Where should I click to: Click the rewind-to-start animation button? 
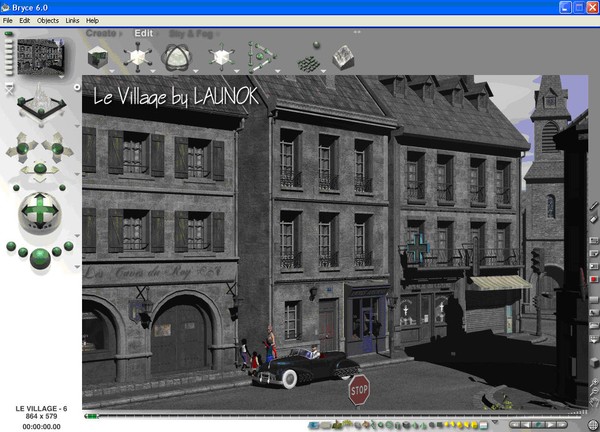(x=515, y=424)
